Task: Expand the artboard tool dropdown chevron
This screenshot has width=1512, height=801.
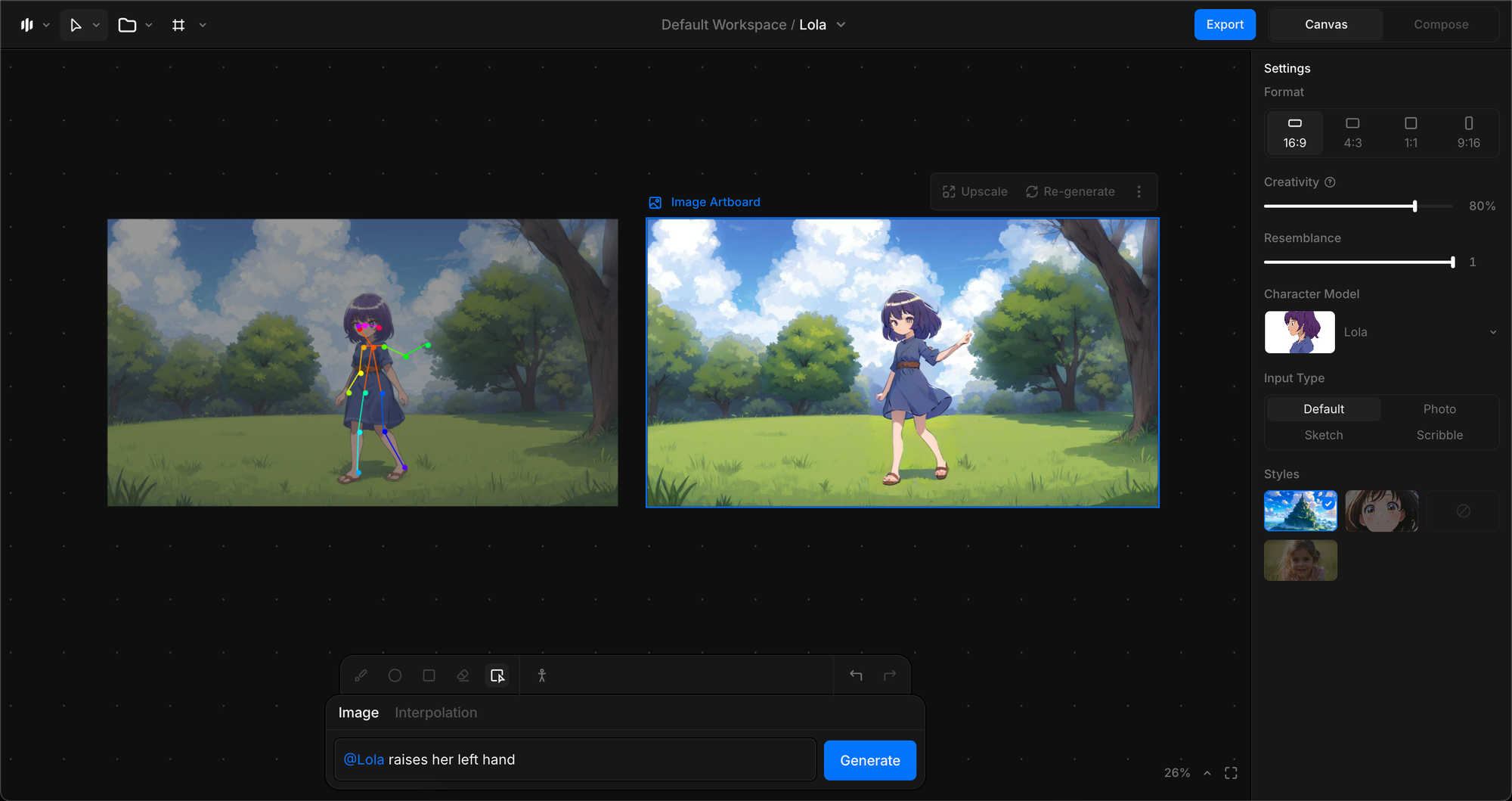Action: (x=203, y=25)
